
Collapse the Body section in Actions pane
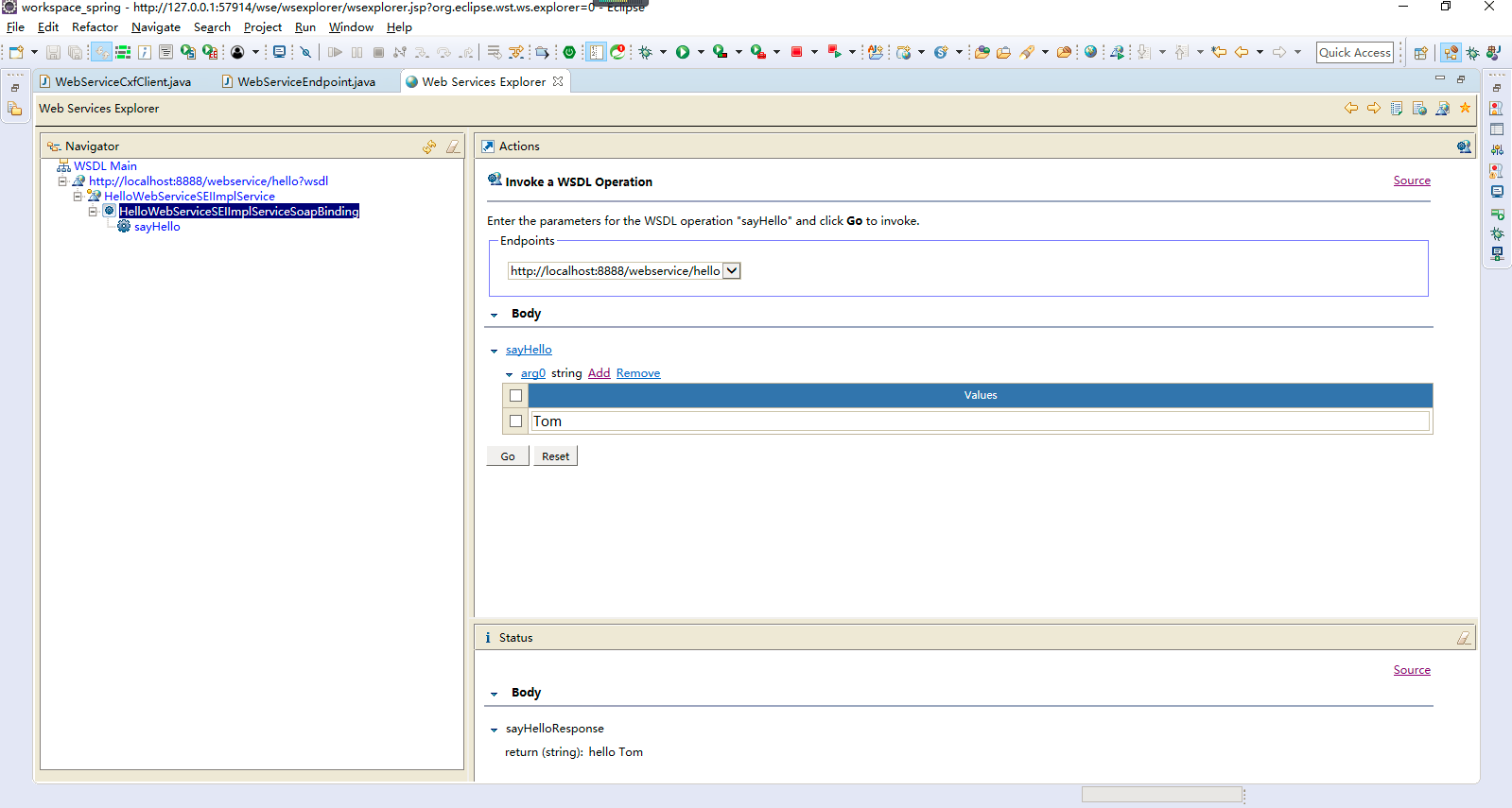[x=494, y=315]
